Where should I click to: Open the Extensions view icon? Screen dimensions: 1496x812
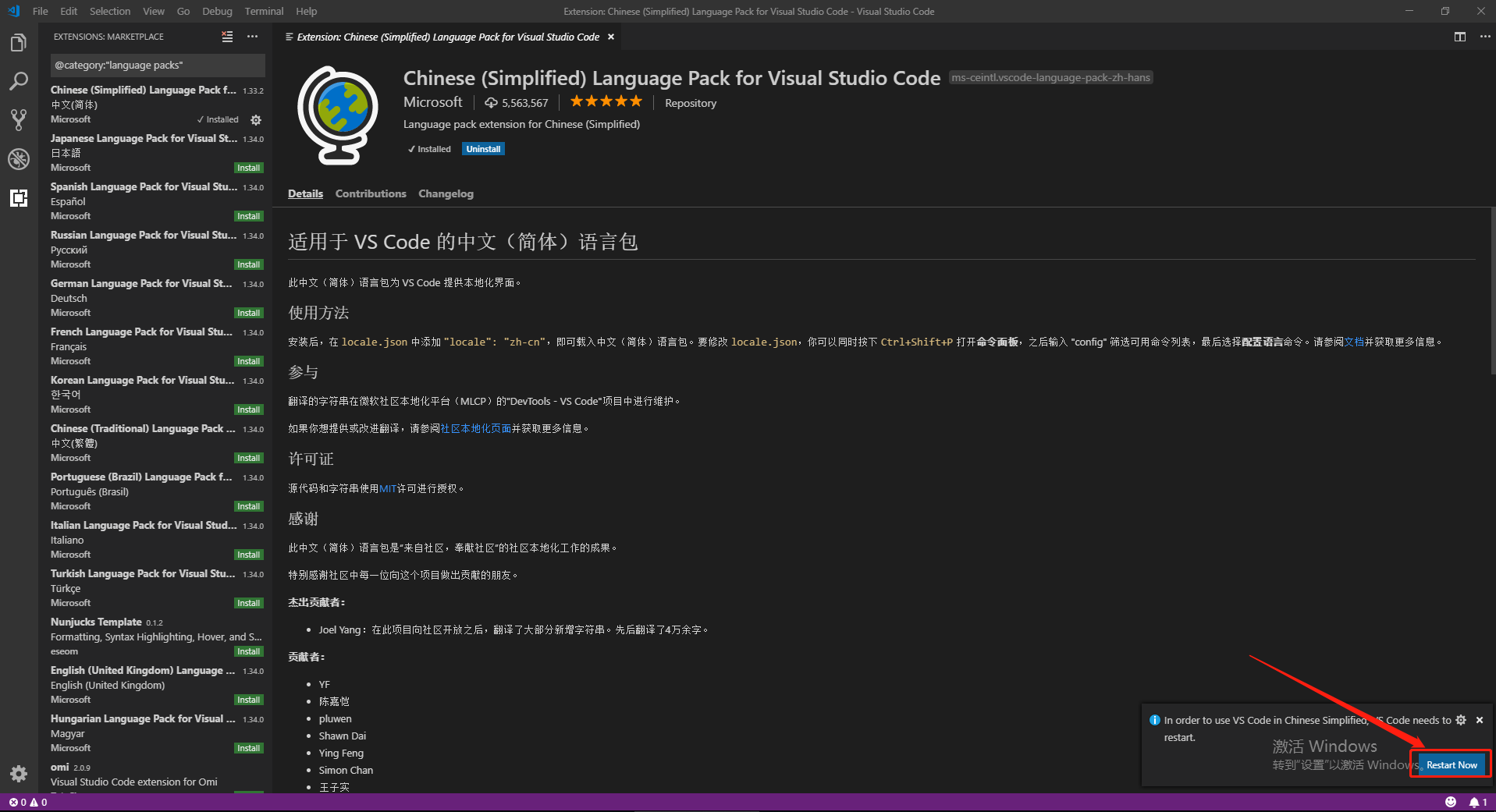pyautogui.click(x=19, y=198)
